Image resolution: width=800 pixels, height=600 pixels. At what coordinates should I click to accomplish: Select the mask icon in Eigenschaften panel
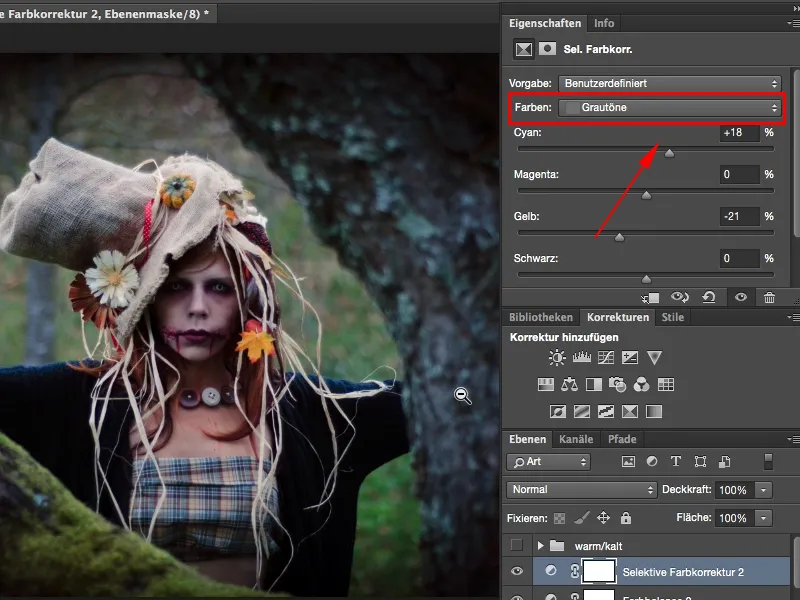point(547,49)
